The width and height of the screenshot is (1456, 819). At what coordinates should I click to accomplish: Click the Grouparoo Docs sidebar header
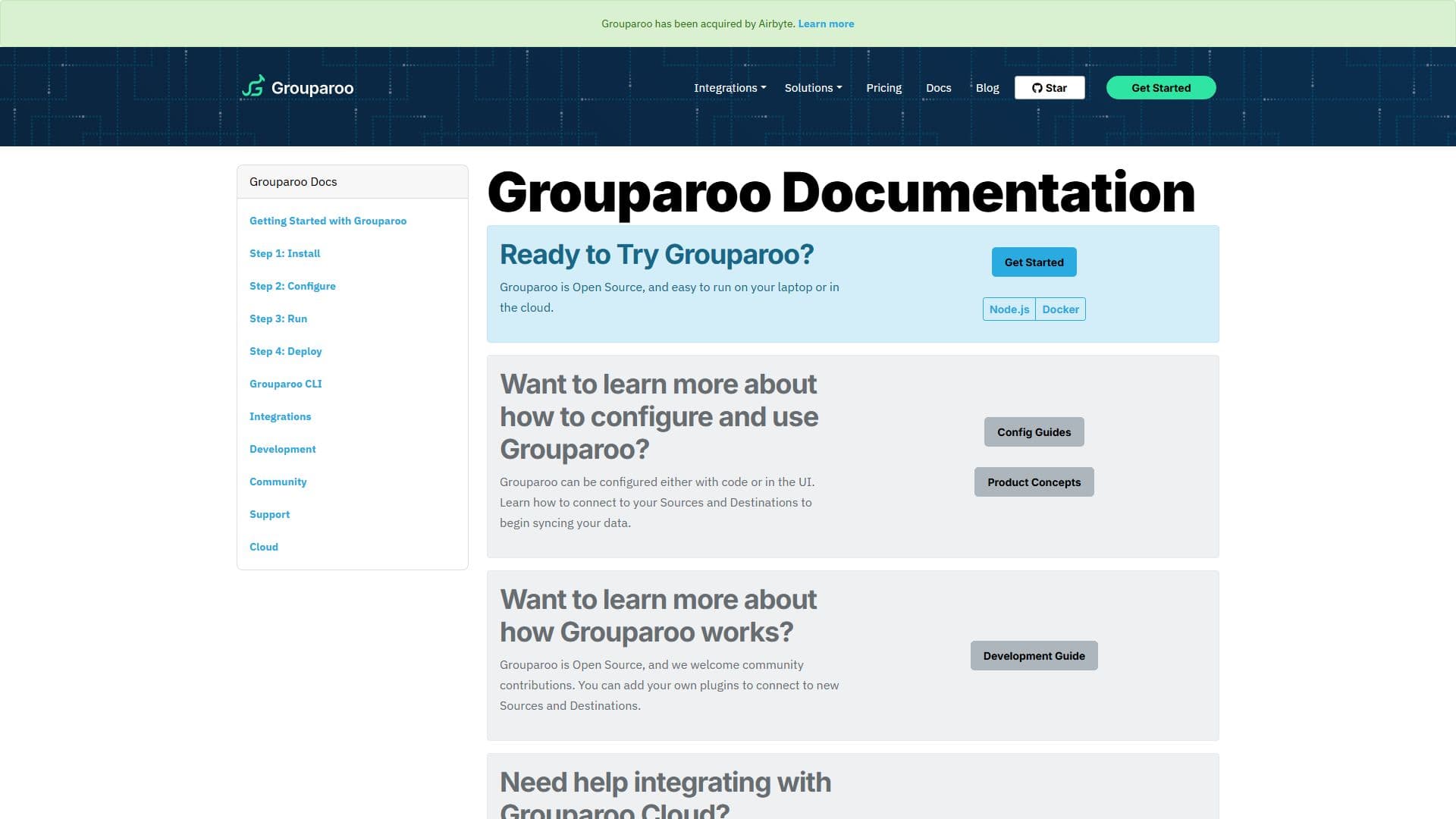(353, 182)
